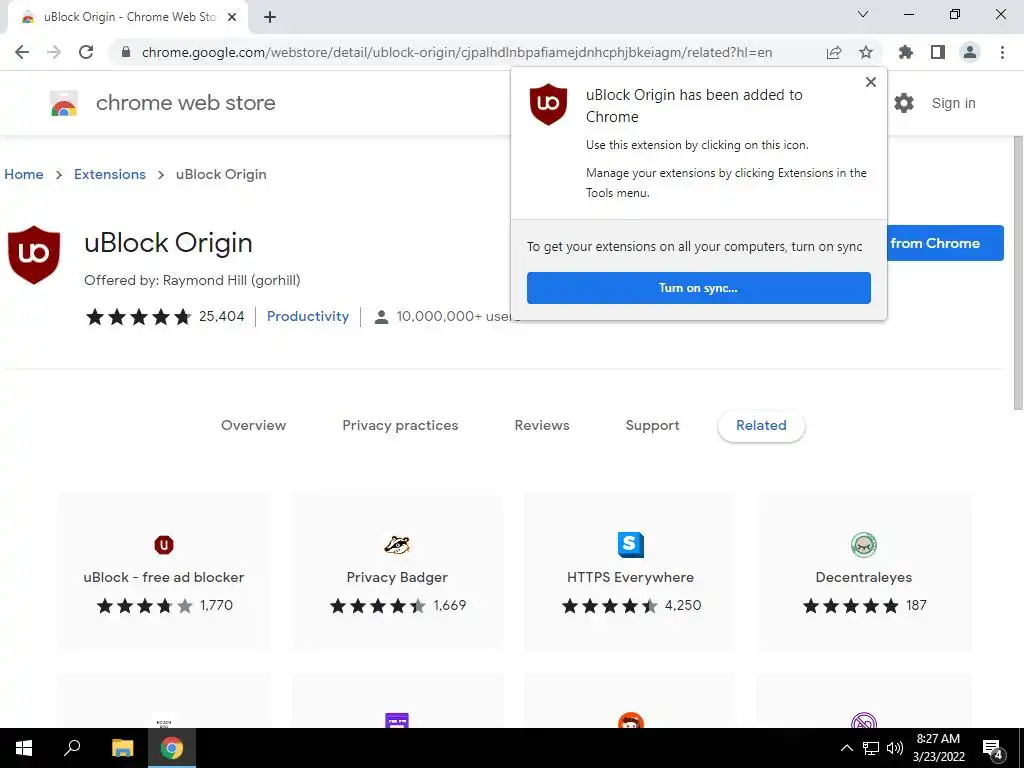Open the Chrome three-dot menu
Screen dimensions: 1024x768
tap(1002, 52)
